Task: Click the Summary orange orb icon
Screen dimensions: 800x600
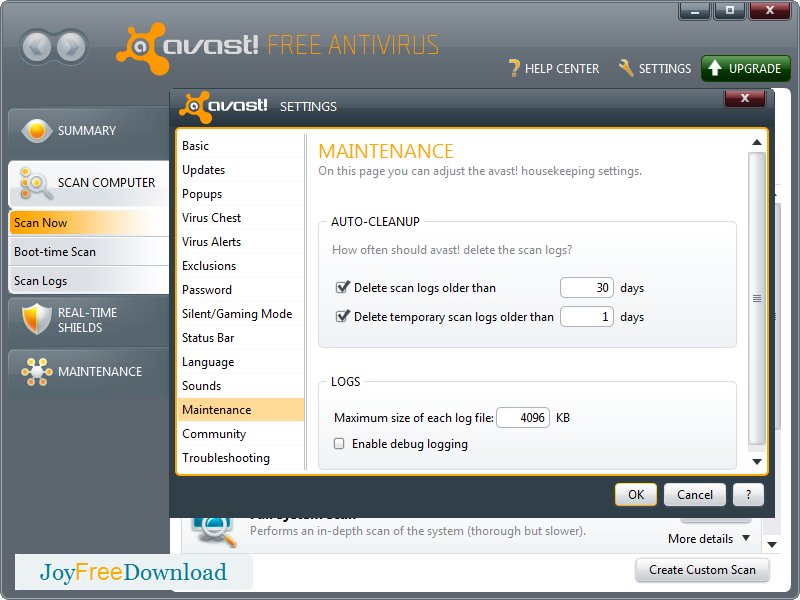Action: (x=37, y=131)
